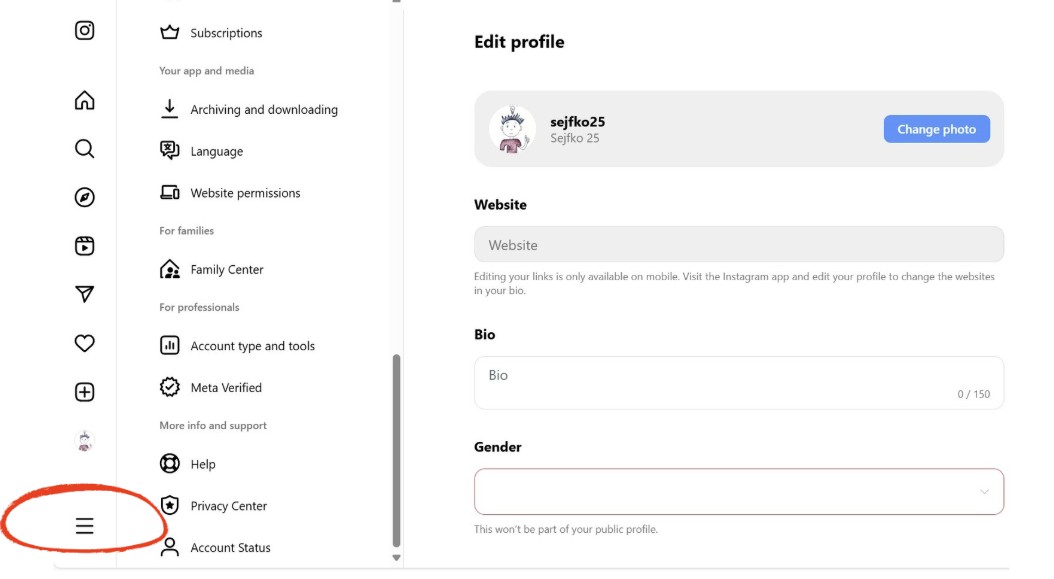Click the scrollbar down arrow
This screenshot has height=579, width=1054.
(x=397, y=557)
